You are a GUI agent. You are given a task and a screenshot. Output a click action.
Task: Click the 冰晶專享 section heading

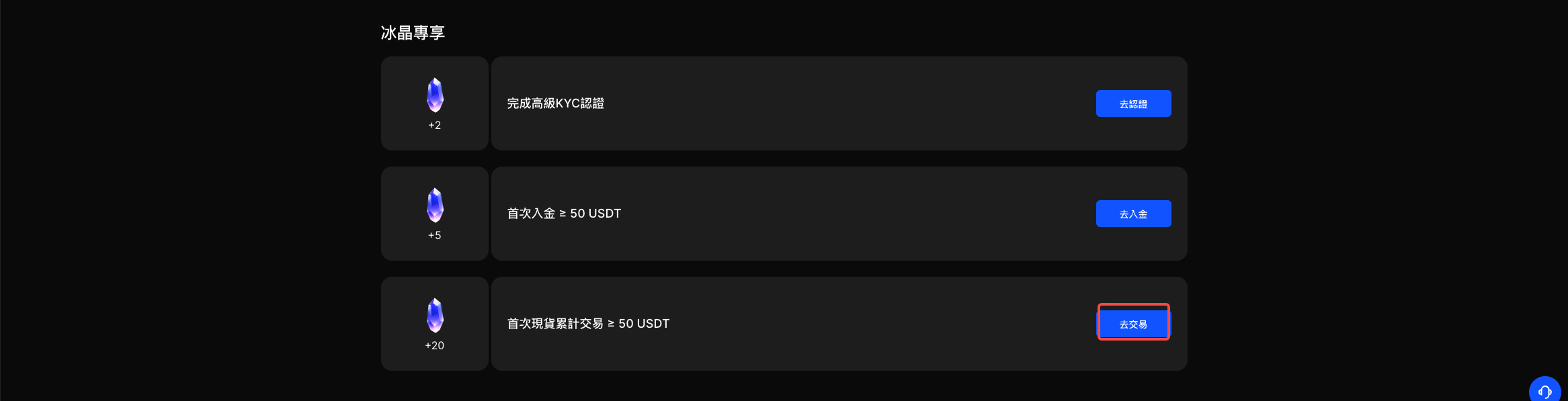click(413, 33)
